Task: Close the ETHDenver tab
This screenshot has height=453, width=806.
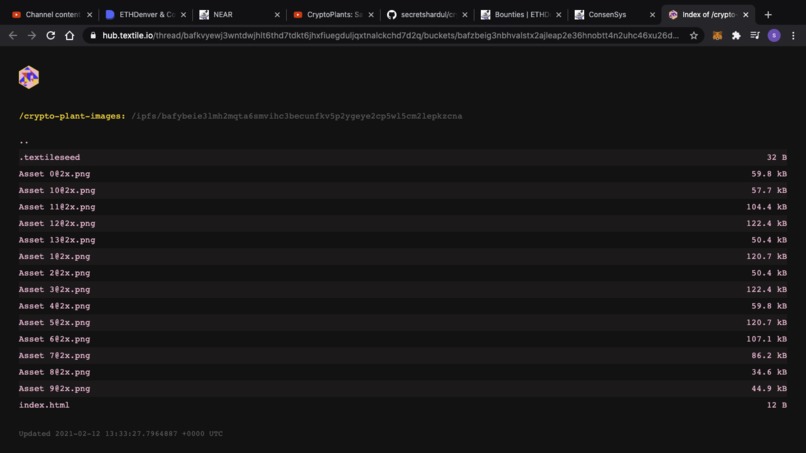Action: coord(184,15)
